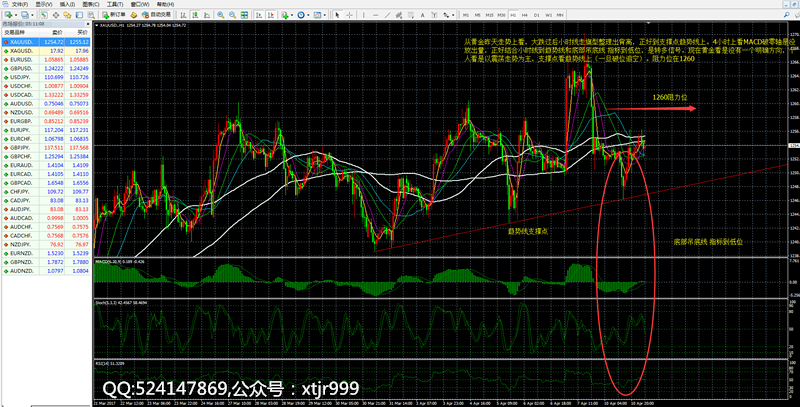800x407 pixels.
Task: Open the Data Window panel icon
Action: point(56,15)
